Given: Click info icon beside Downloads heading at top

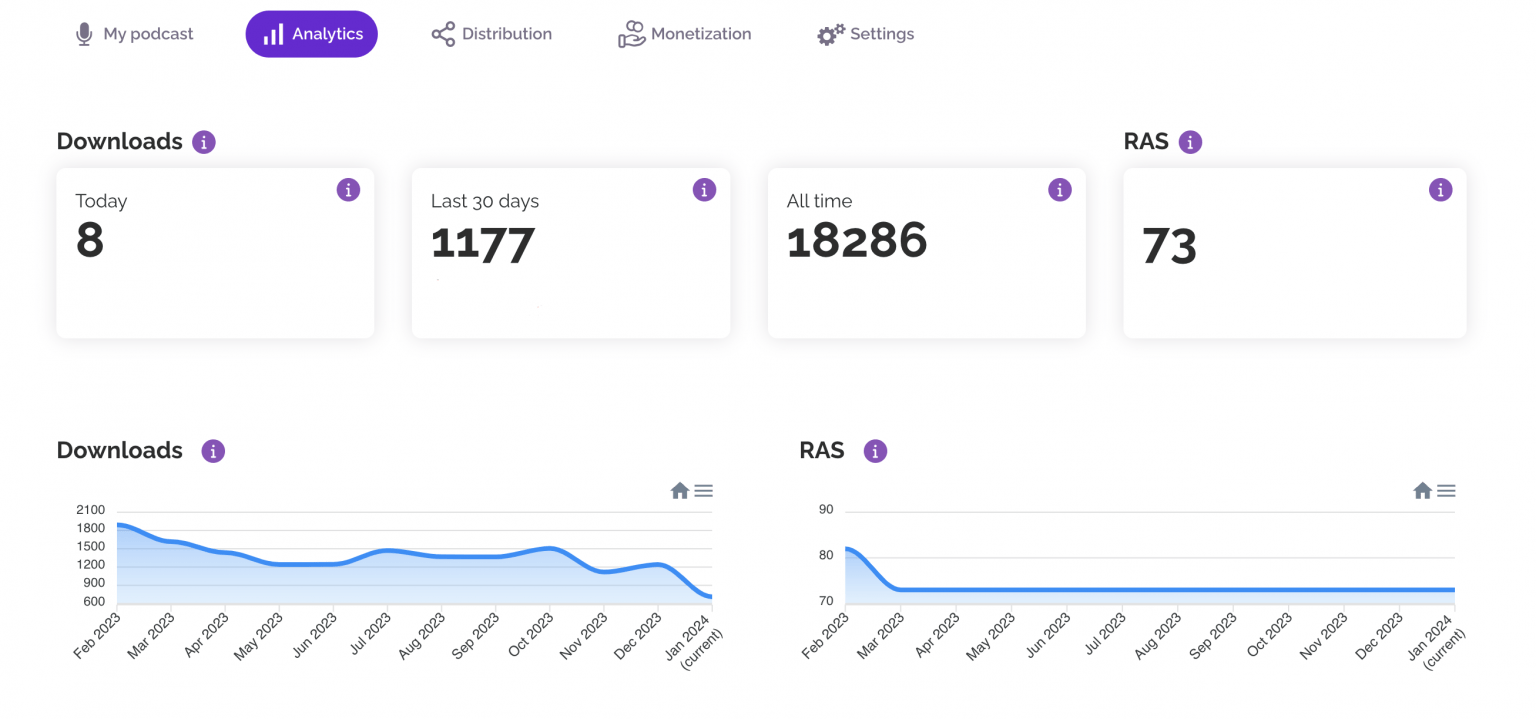Looking at the screenshot, I should coord(204,142).
